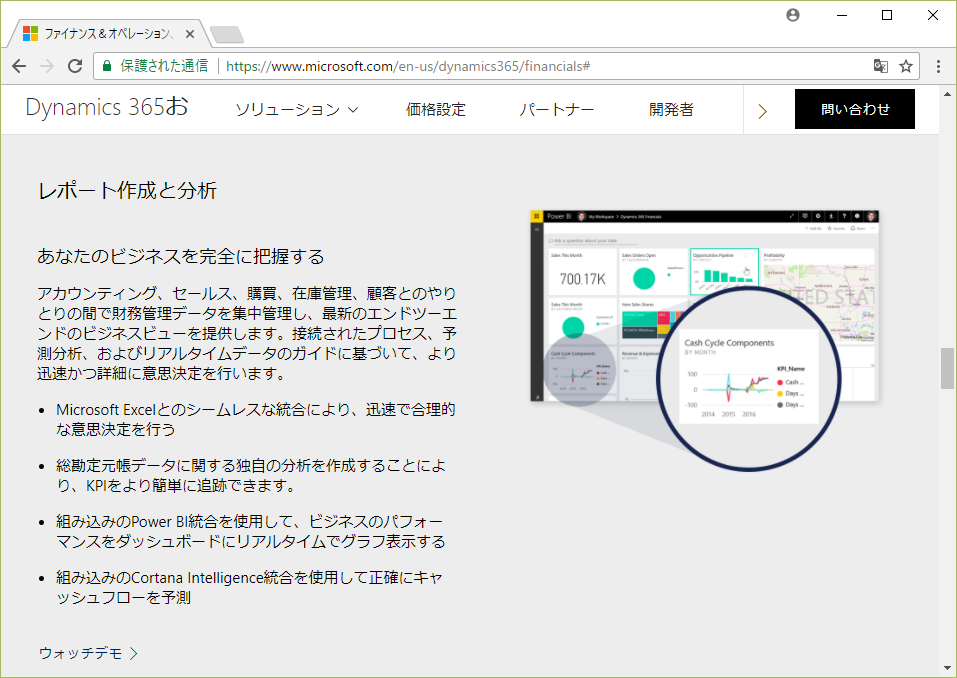The height and width of the screenshot is (678, 957).
Task: Click the Cash Cycle Components chart title
Action: (729, 343)
